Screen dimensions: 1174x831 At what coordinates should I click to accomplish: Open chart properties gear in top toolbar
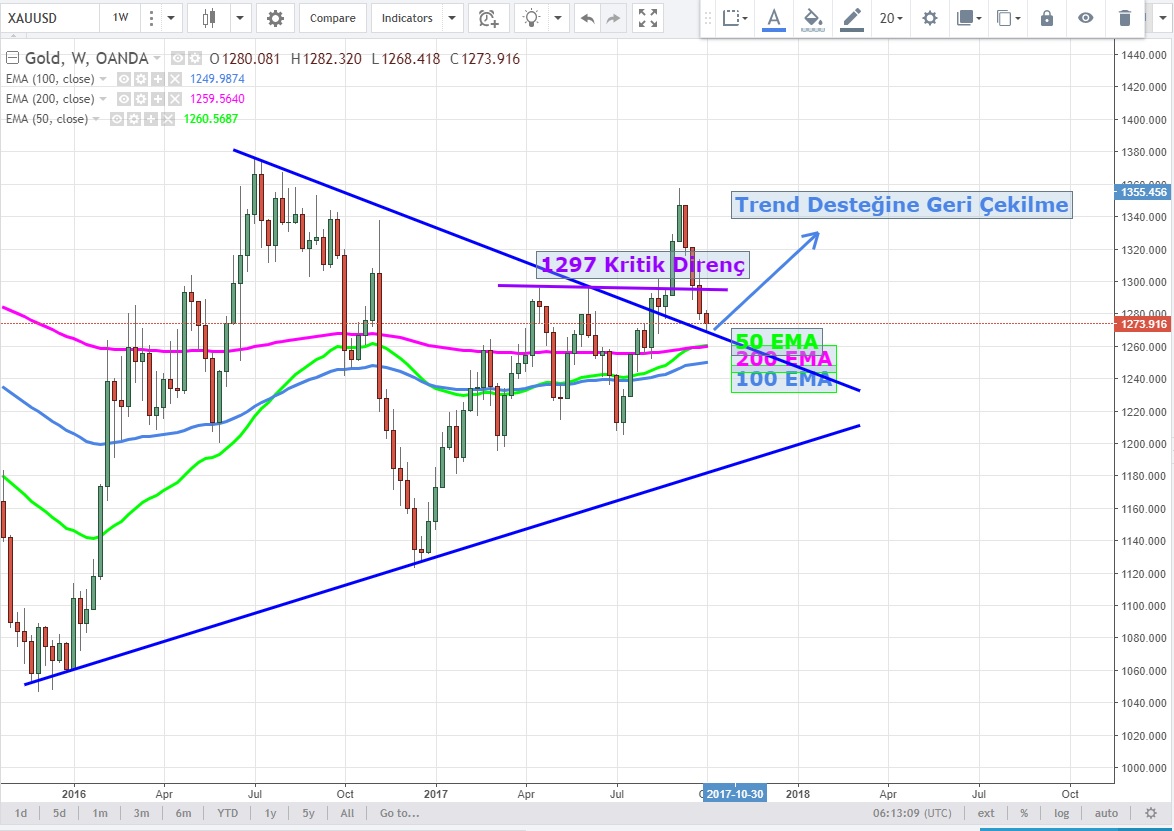(x=275, y=18)
